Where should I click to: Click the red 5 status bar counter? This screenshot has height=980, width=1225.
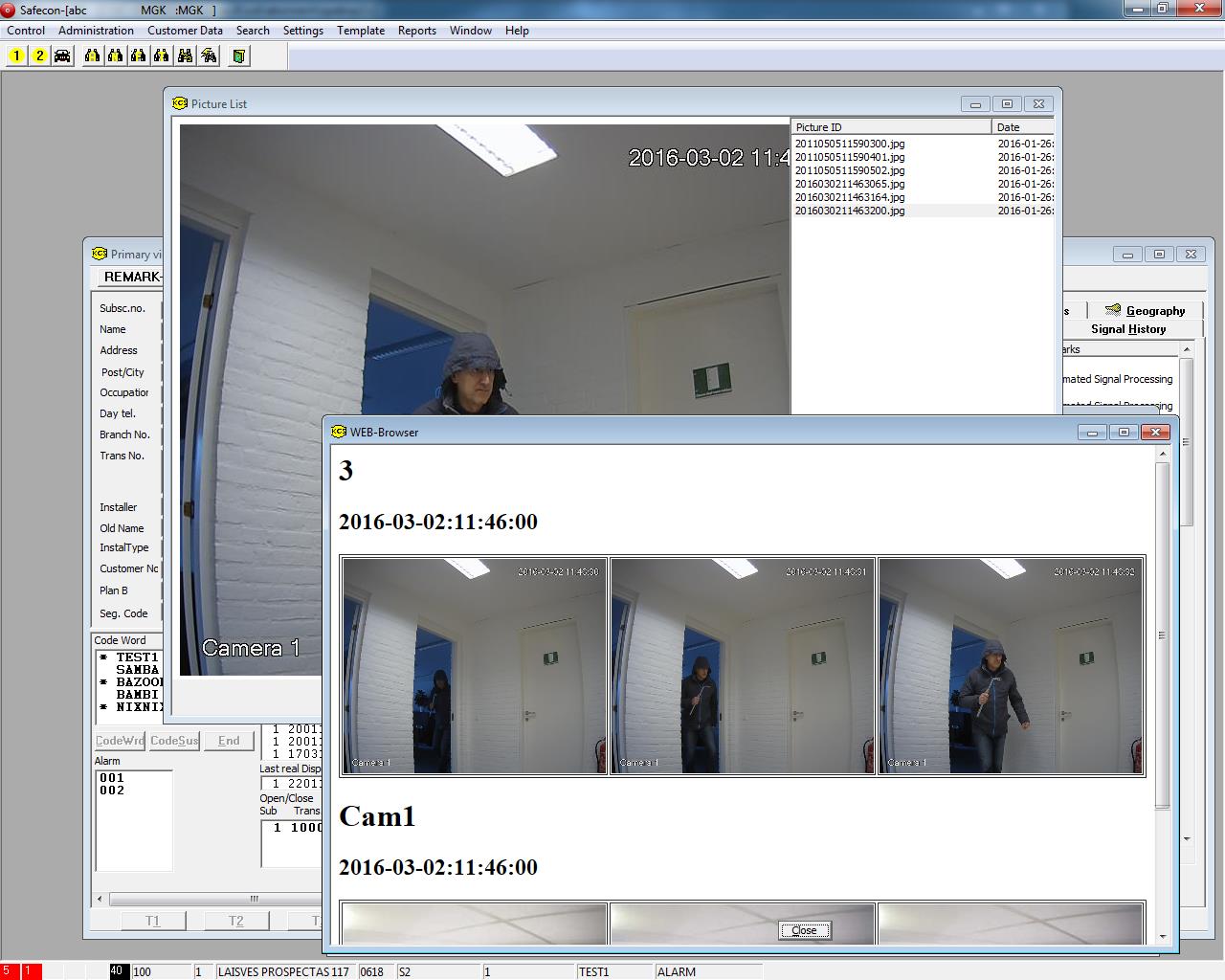10,971
